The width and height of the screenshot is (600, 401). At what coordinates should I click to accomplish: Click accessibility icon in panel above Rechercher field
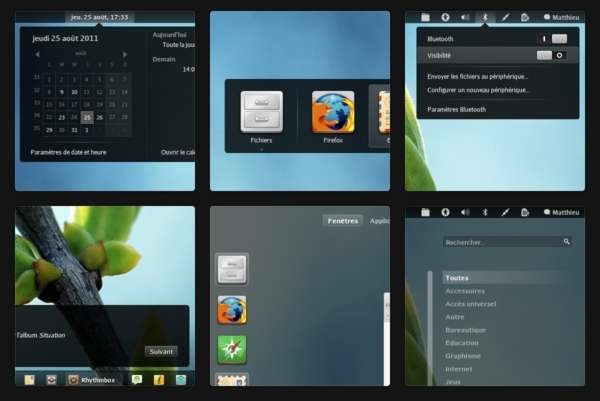pyautogui.click(x=445, y=212)
